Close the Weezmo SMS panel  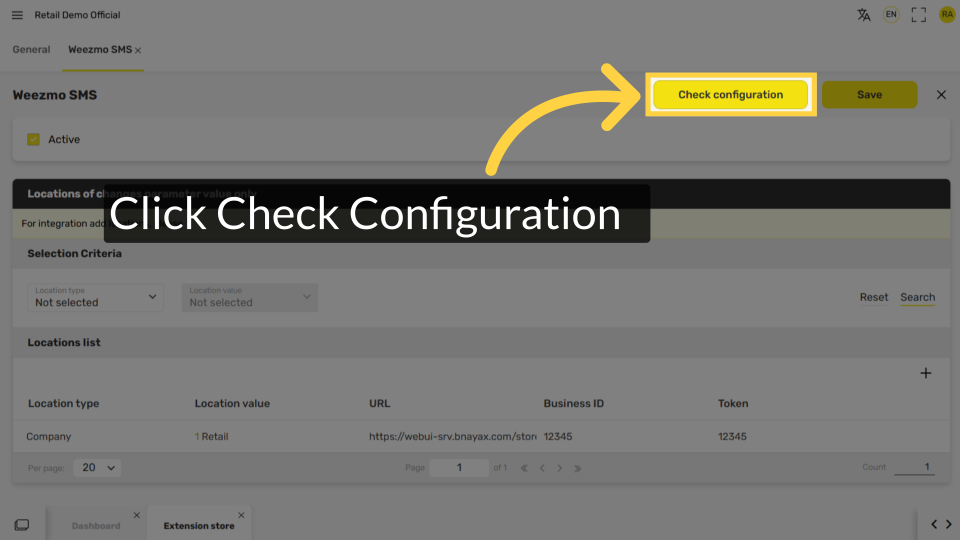coord(941,95)
